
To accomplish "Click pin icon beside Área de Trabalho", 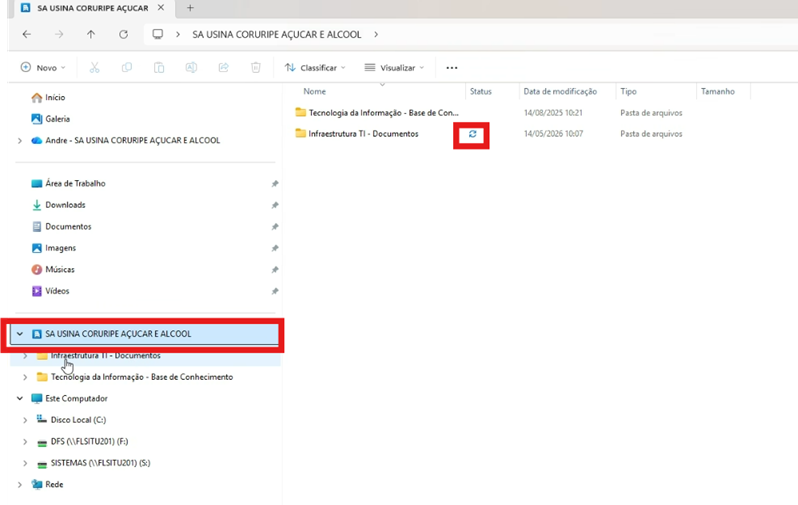I will 275,184.
